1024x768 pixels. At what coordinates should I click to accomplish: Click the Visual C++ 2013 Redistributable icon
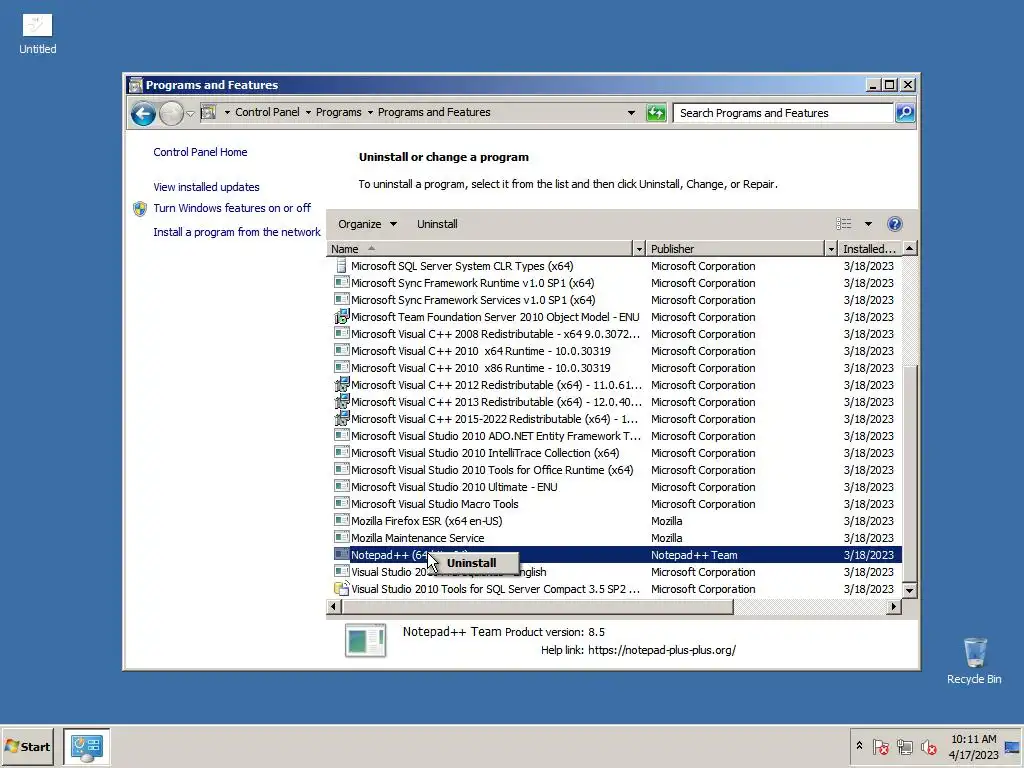(342, 402)
